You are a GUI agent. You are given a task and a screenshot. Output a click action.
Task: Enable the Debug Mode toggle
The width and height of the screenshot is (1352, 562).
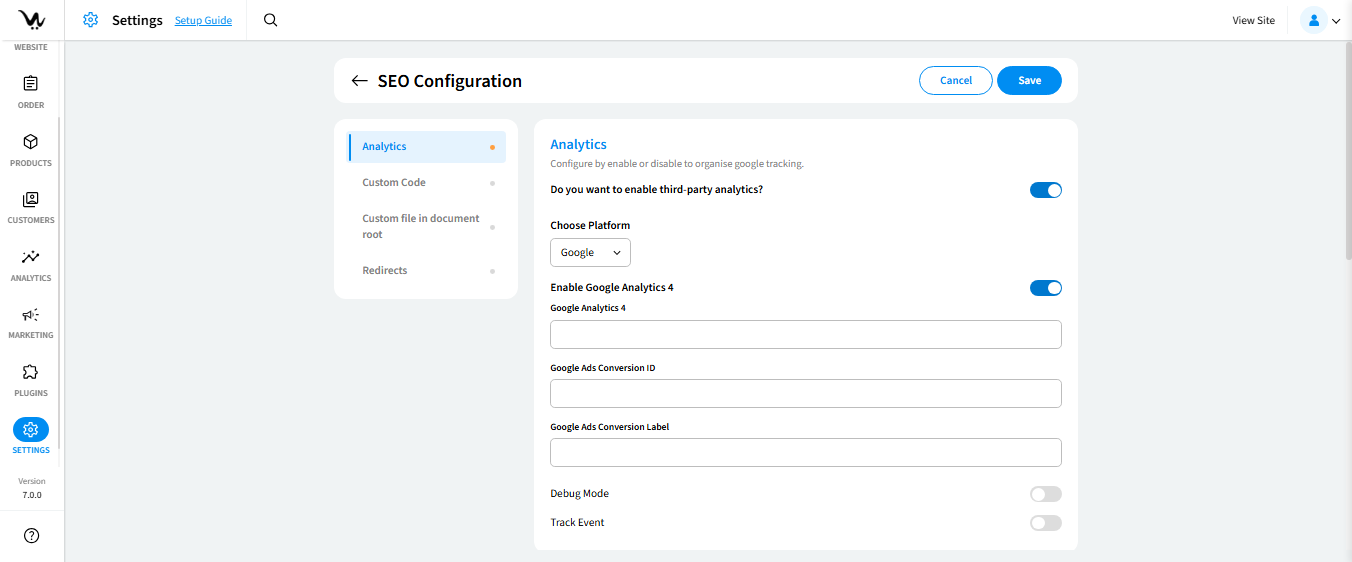pyautogui.click(x=1045, y=494)
